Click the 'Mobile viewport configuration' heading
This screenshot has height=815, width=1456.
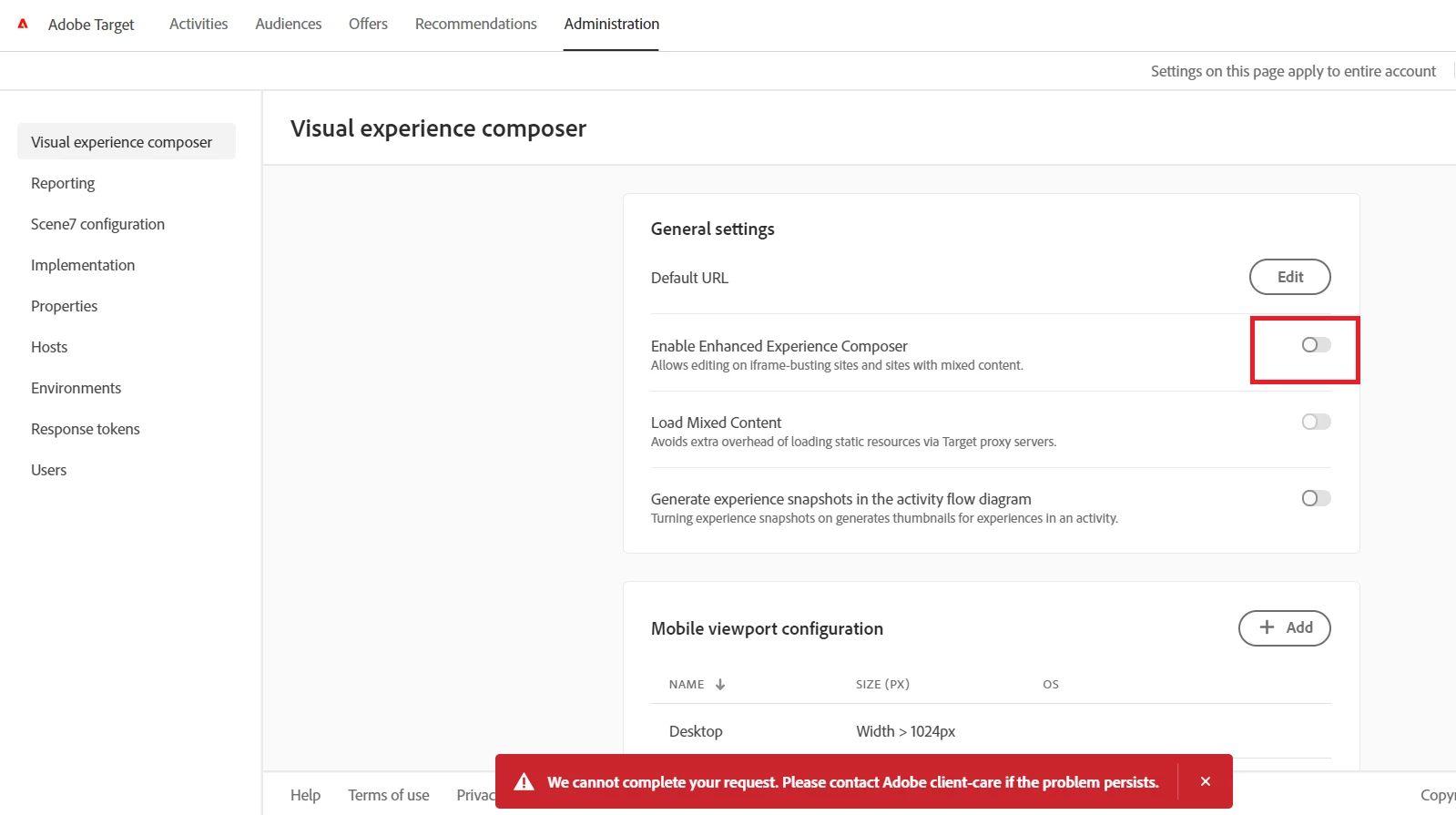point(767,628)
